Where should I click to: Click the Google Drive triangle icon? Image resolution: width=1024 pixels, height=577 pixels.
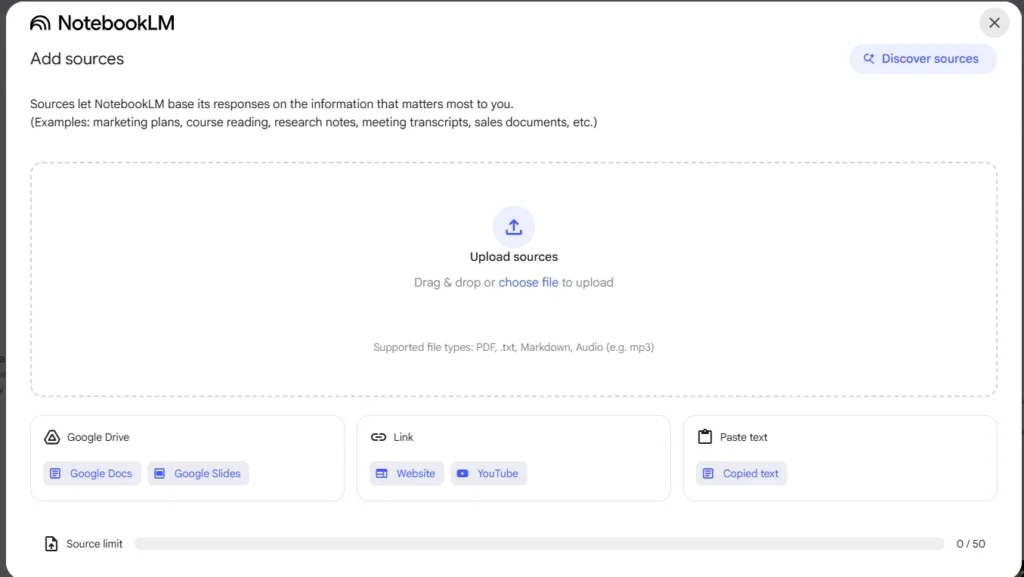pyautogui.click(x=52, y=437)
